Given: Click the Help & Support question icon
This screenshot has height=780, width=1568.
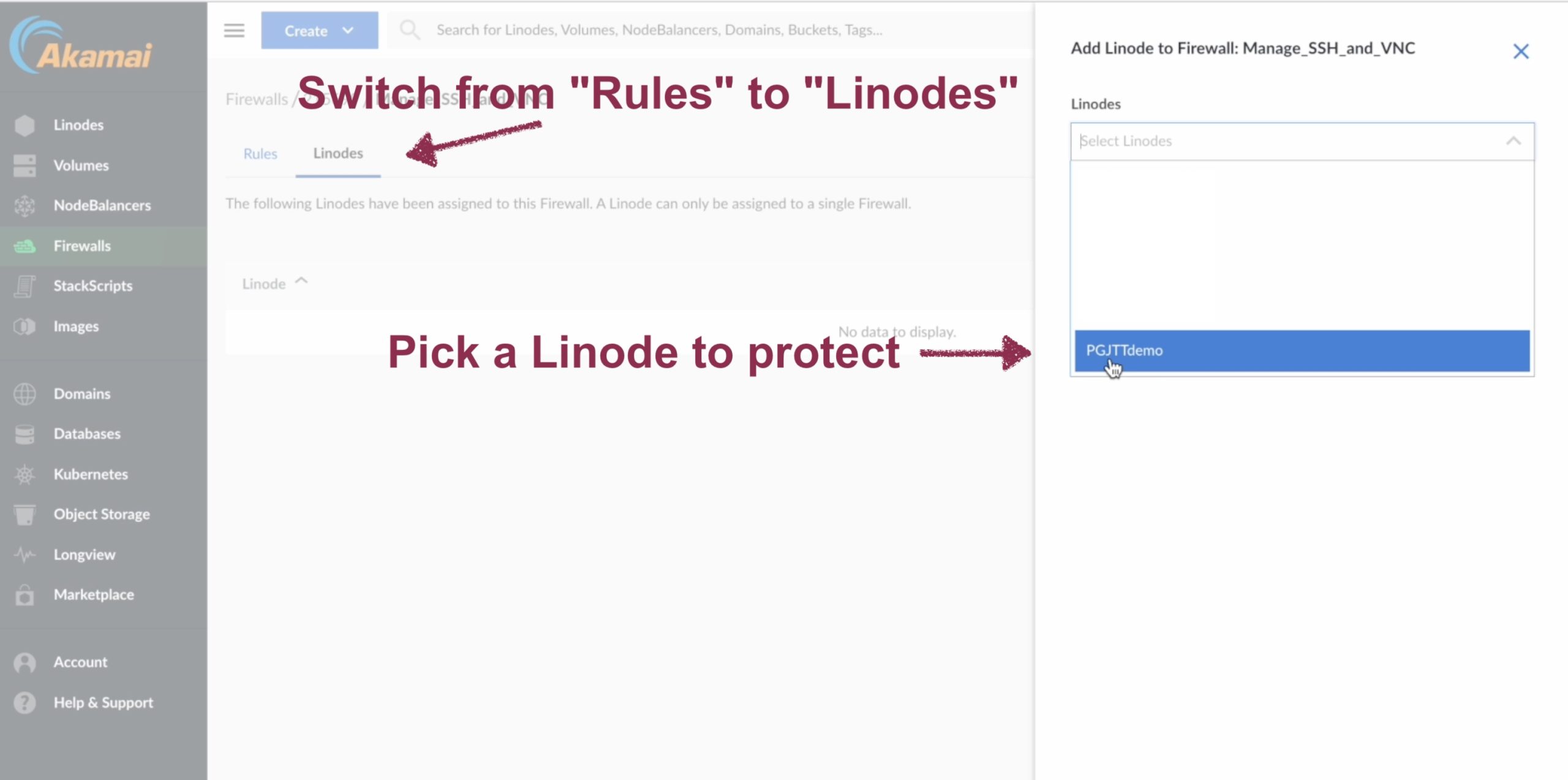Looking at the screenshot, I should tap(24, 703).
